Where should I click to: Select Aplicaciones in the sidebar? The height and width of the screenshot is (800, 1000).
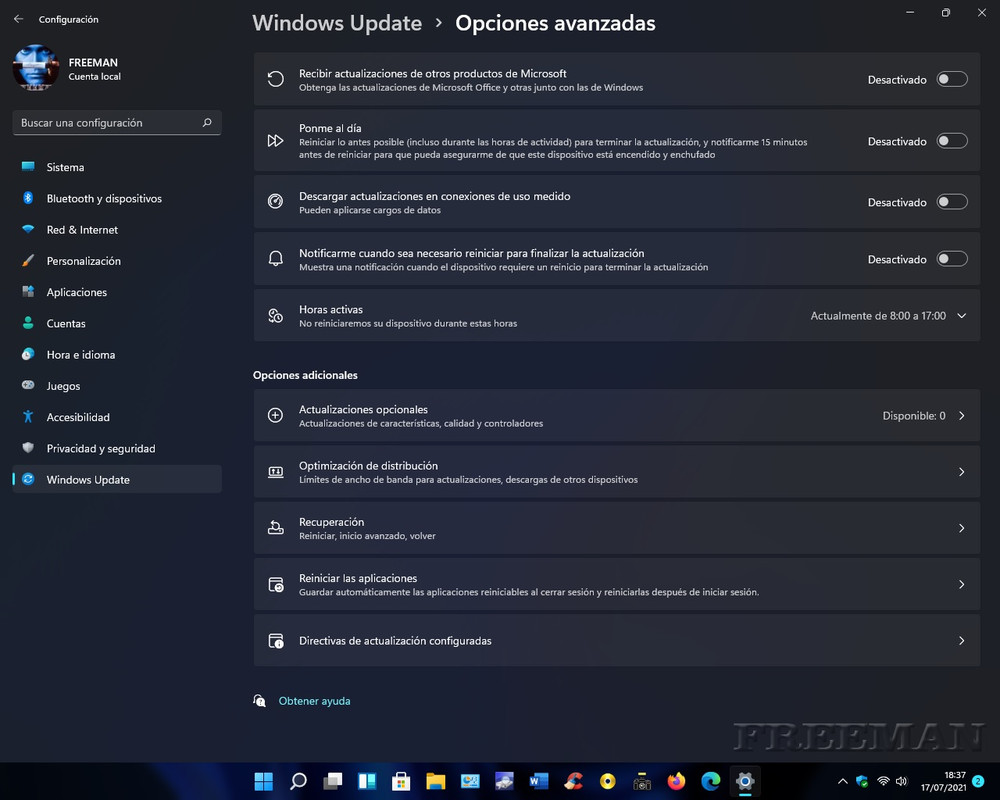[117, 292]
